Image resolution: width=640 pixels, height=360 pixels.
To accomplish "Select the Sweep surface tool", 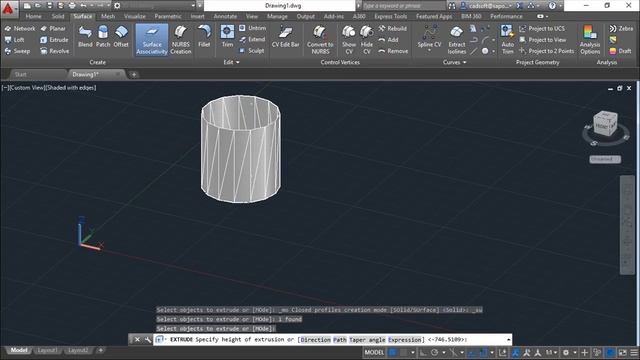I will coord(17,51).
